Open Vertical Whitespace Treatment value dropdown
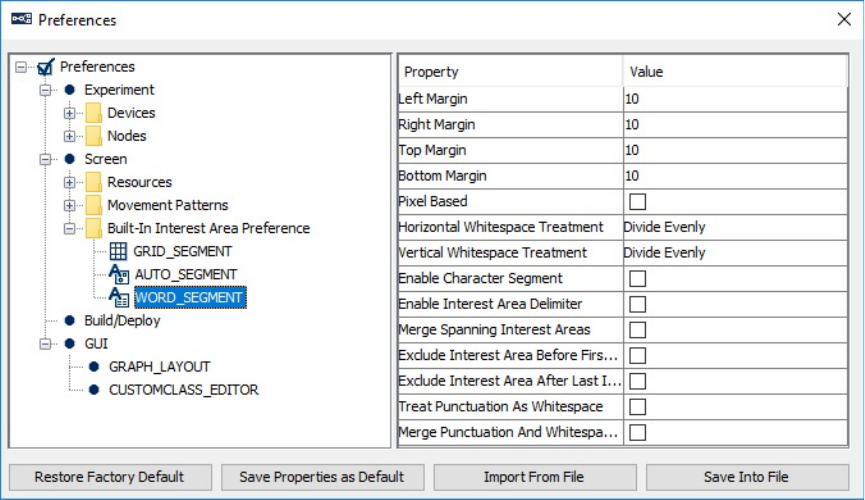This screenshot has width=865, height=500. coord(735,253)
